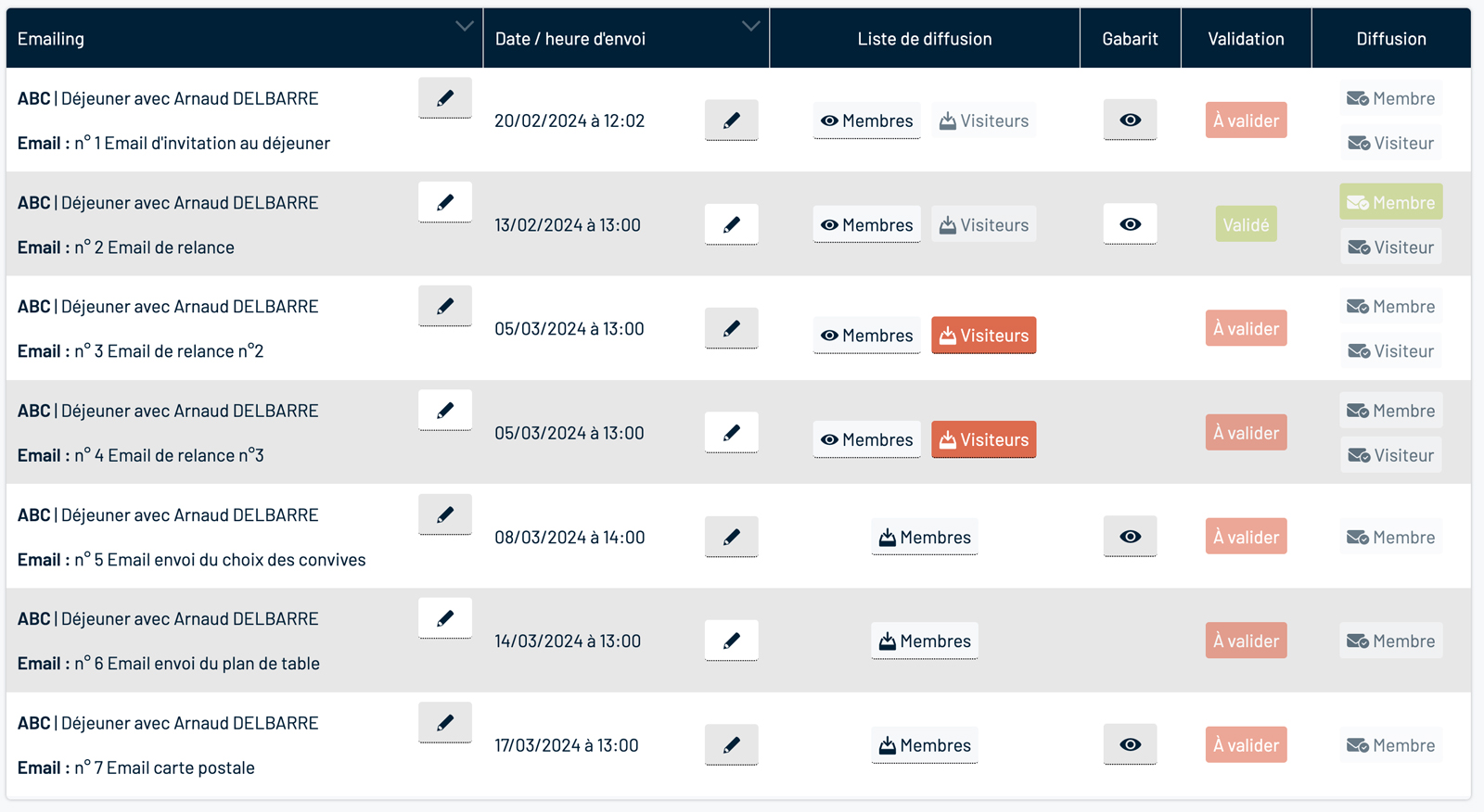1484x812 pixels.
Task: Edit email n°1 invitation name with pencil
Action: [x=445, y=98]
